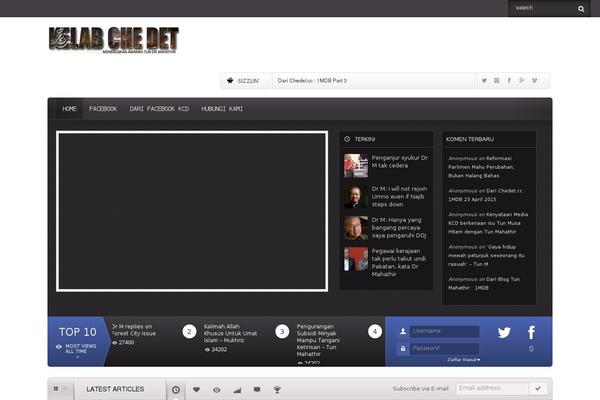This screenshot has height=400, width=600.
Task: Select the bar chart sort tab
Action: (x=237, y=390)
